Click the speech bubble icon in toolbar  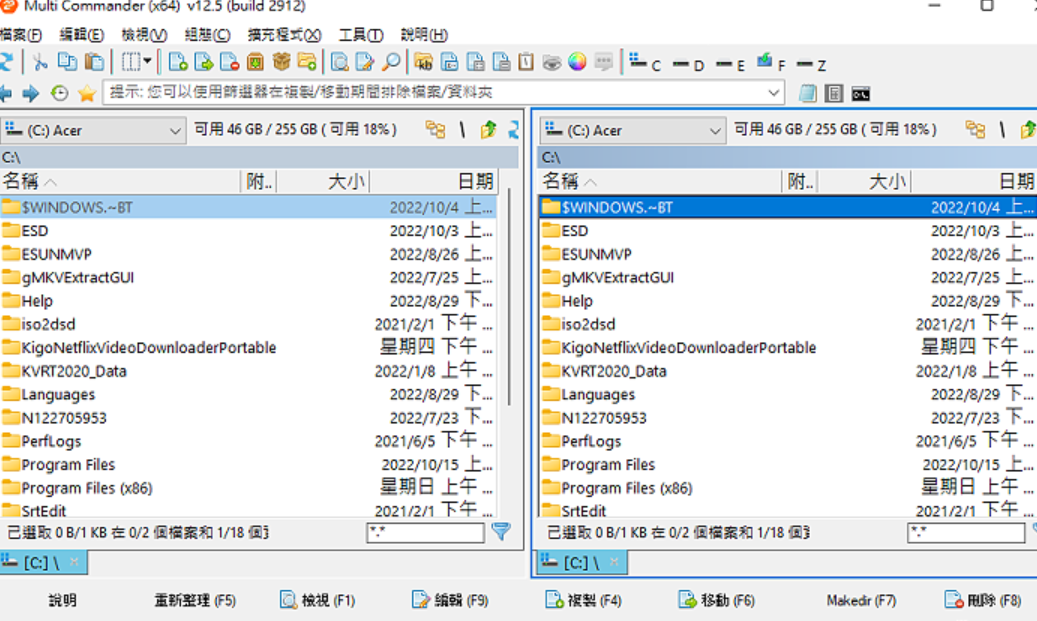pyautogui.click(x=603, y=62)
